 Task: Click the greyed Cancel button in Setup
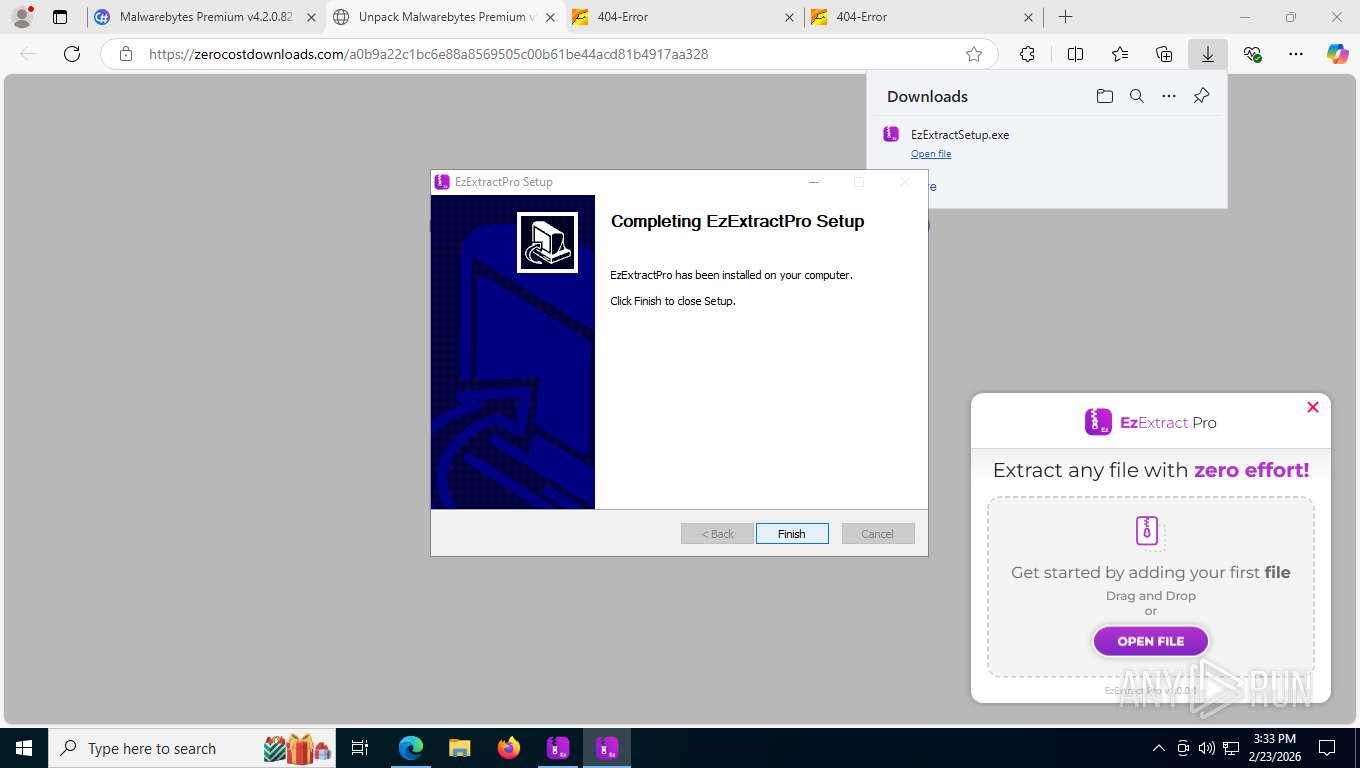pyautogui.click(x=878, y=534)
